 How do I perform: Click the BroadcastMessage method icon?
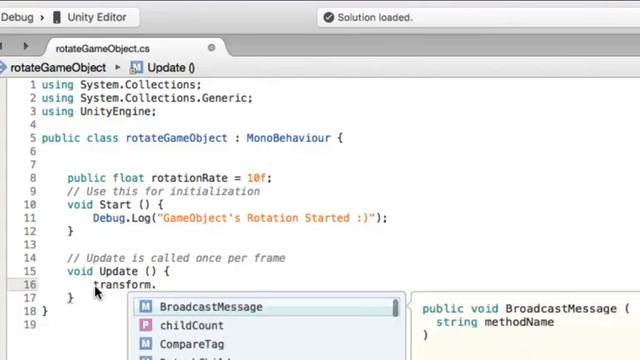click(x=146, y=307)
